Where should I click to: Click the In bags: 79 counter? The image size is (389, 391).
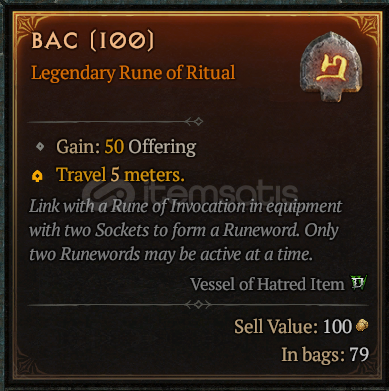(x=325, y=354)
